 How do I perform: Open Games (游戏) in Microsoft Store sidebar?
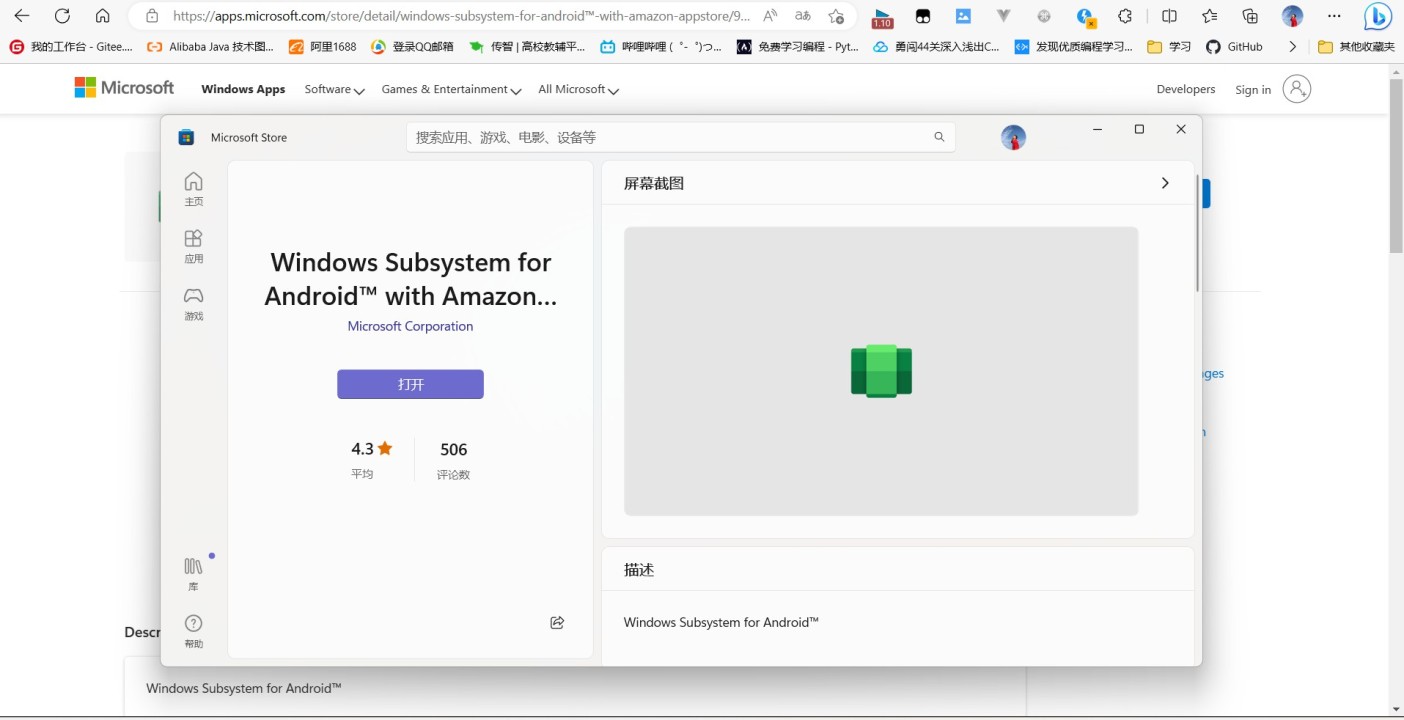click(x=194, y=303)
